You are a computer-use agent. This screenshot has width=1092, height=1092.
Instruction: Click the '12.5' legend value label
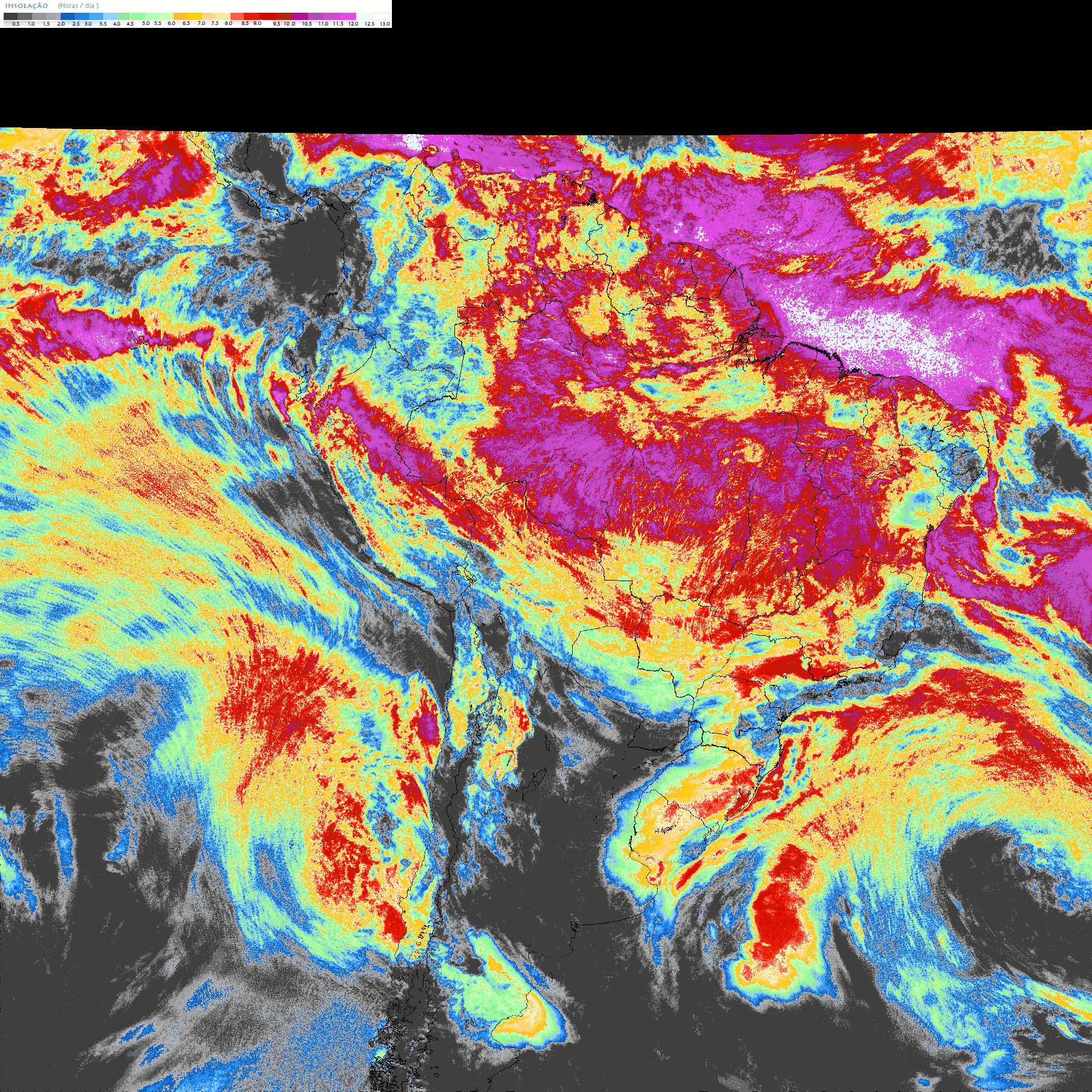point(369,24)
